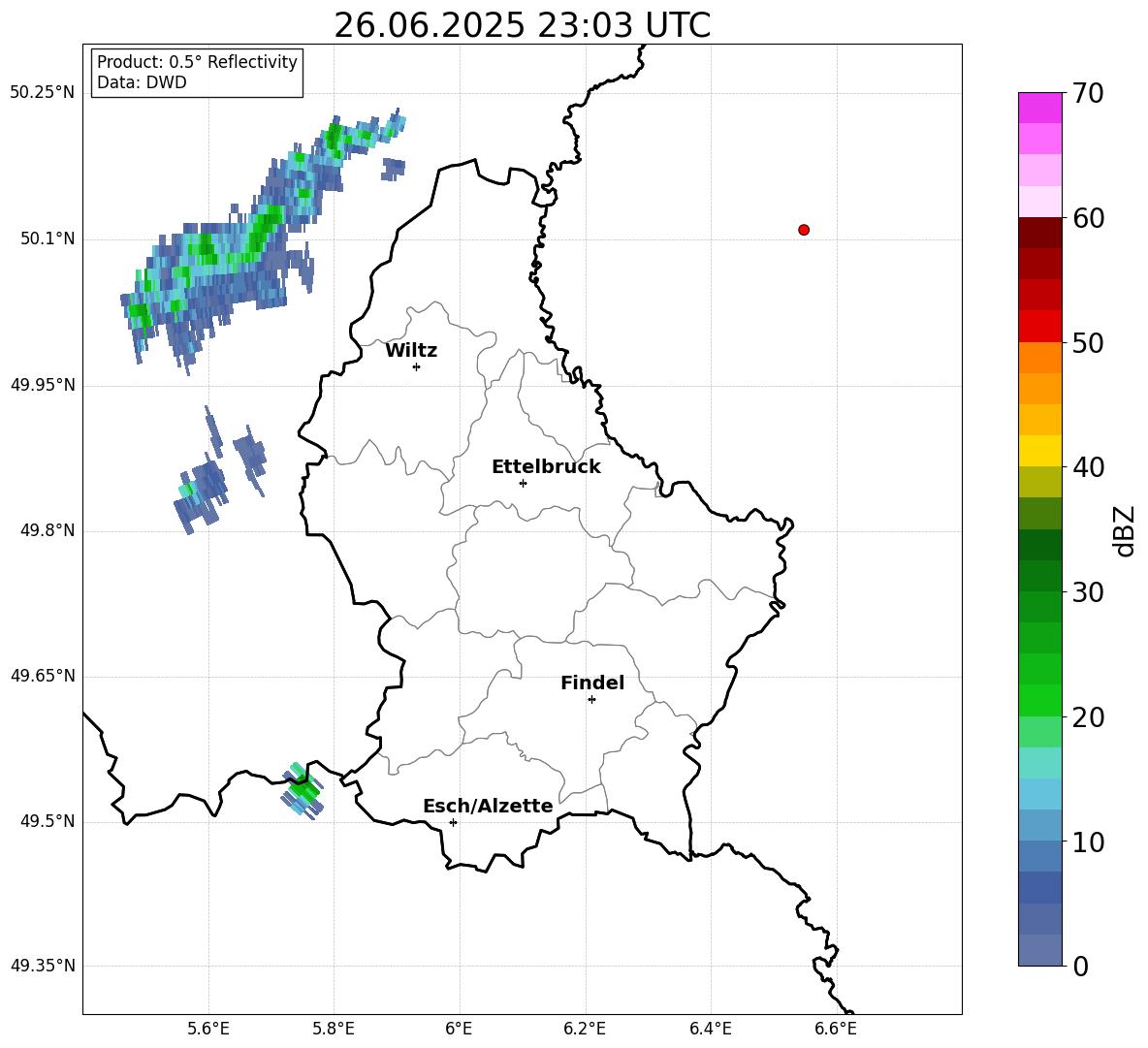Screen dimensions: 1148x1048
Task: Click the 49.8°N latitude label
Action: 48,530
